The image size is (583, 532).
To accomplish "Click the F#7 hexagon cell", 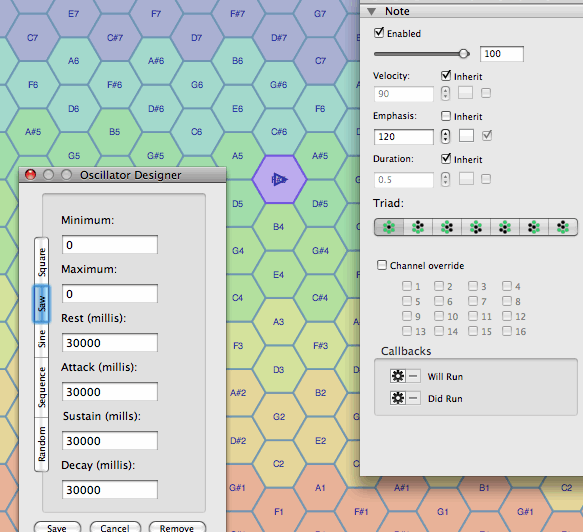I will click(238, 14).
